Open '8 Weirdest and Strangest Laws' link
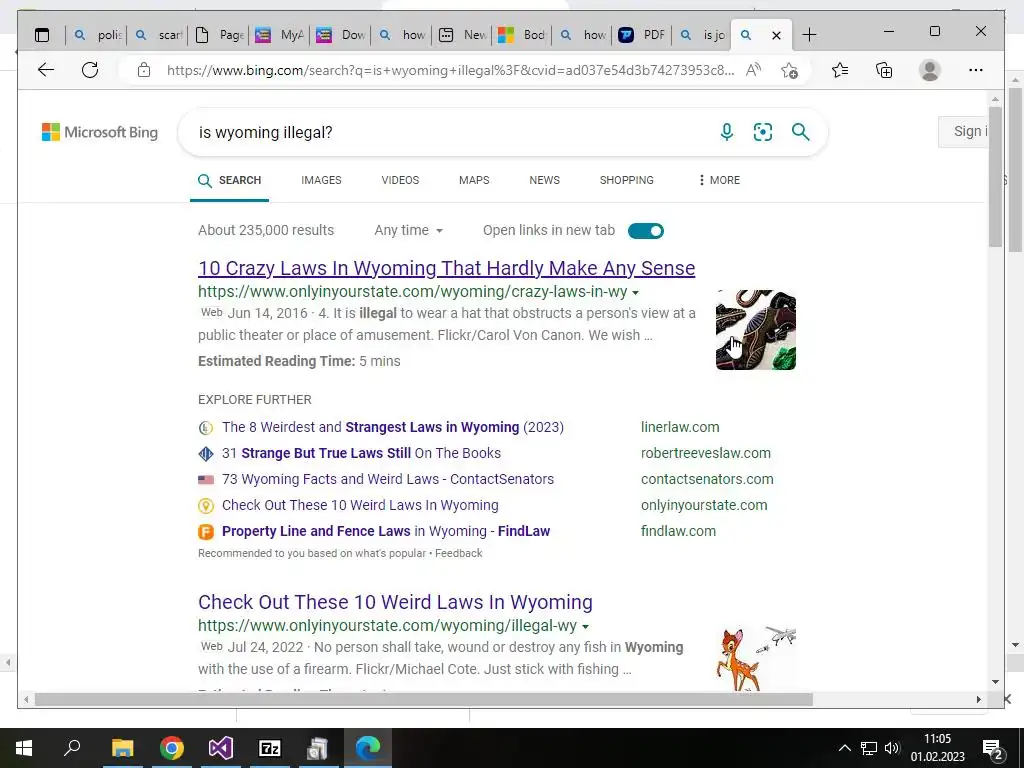This screenshot has height=768, width=1024. click(x=392, y=427)
